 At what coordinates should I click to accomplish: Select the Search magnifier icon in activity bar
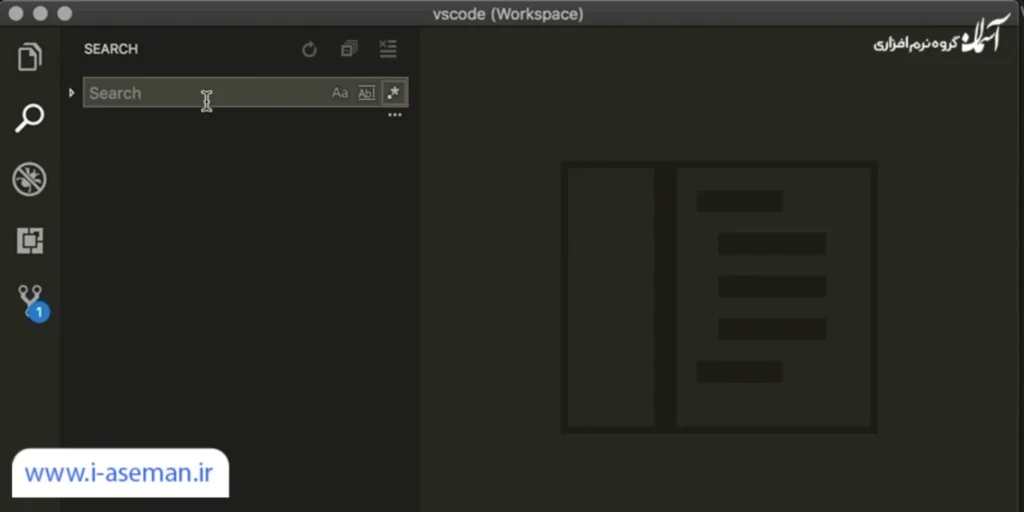click(x=31, y=118)
